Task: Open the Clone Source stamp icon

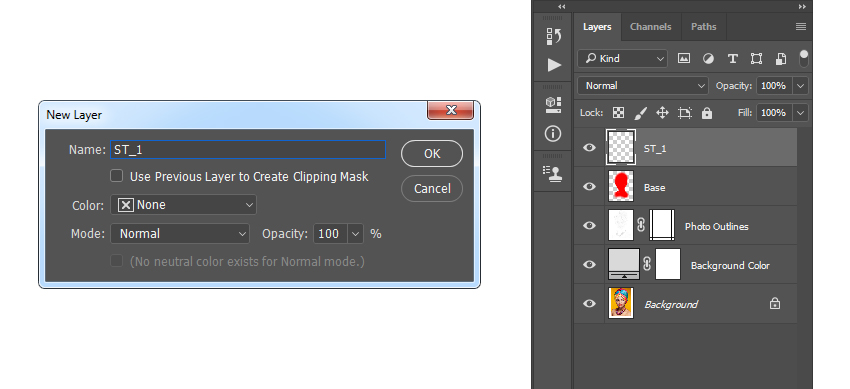Action: pos(553,173)
